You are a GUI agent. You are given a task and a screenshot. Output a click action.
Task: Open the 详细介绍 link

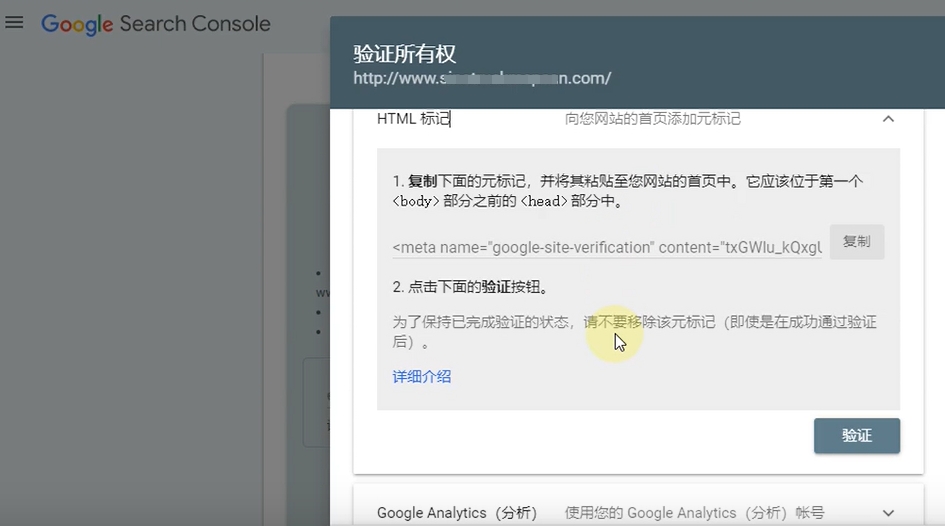(422, 377)
